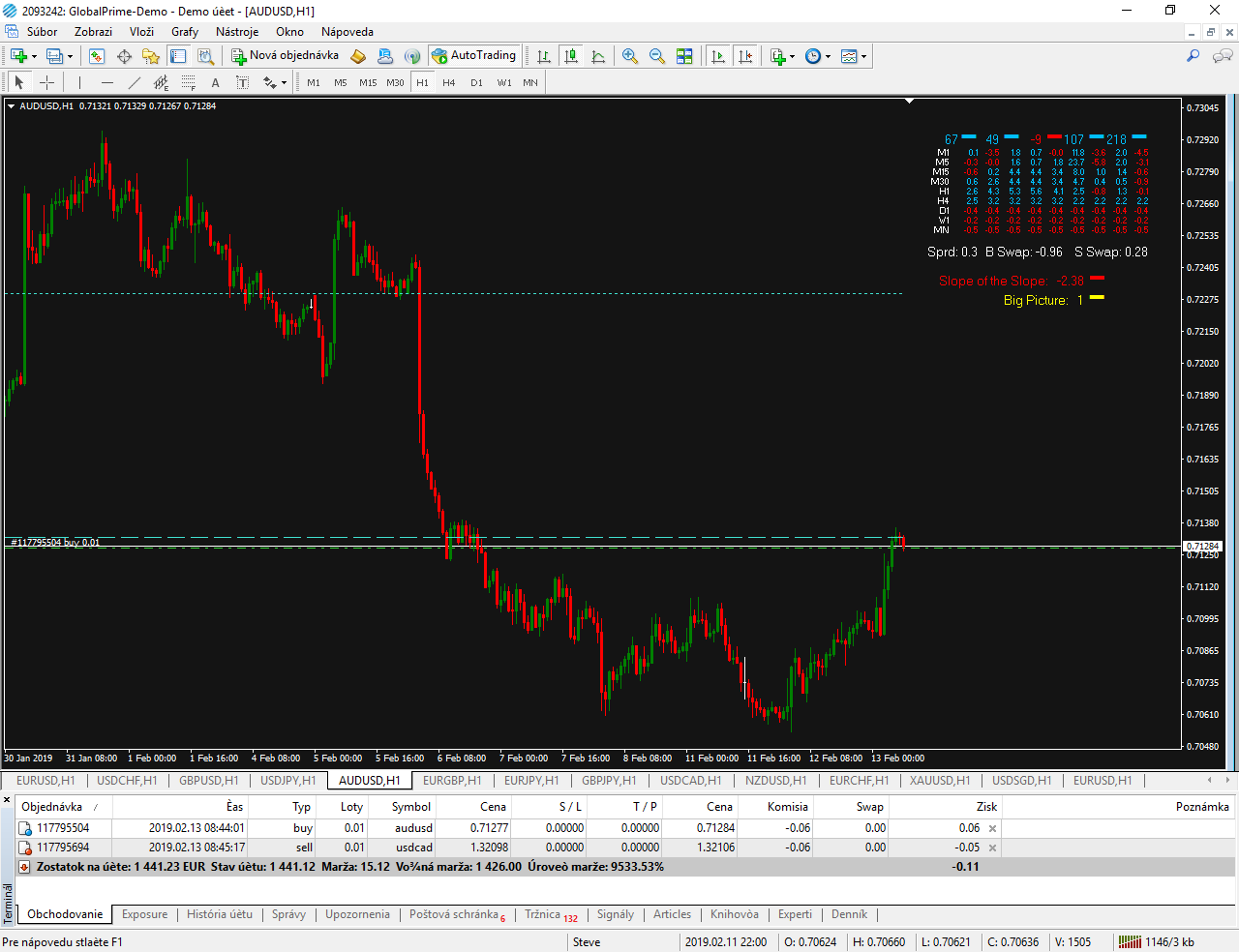
Task: Select the Text tool A
Action: [x=216, y=82]
